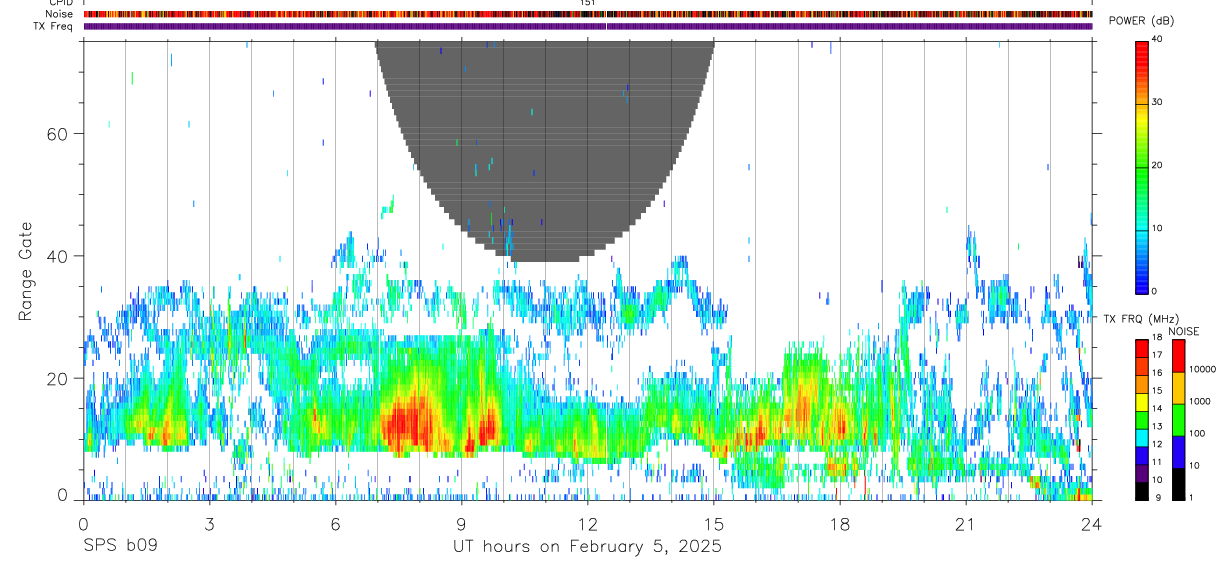Click the 'Noise' row label at top
1228x567 pixels.
(x=60, y=14)
